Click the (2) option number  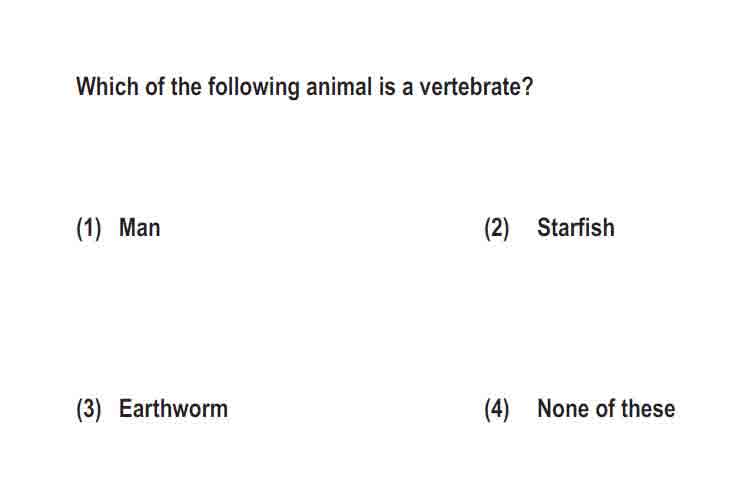coord(497,228)
